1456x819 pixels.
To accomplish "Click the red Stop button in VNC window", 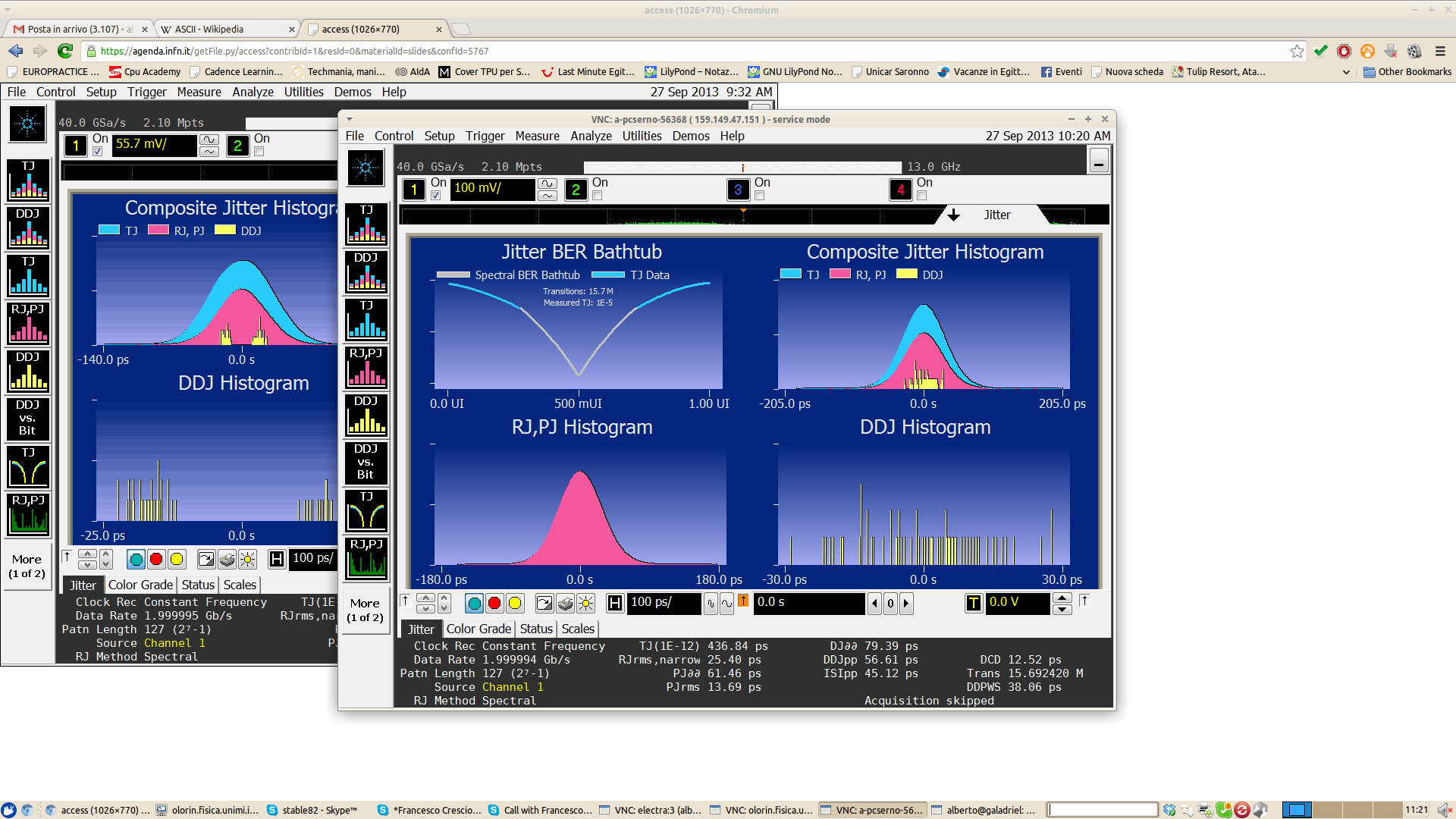I will tap(494, 603).
